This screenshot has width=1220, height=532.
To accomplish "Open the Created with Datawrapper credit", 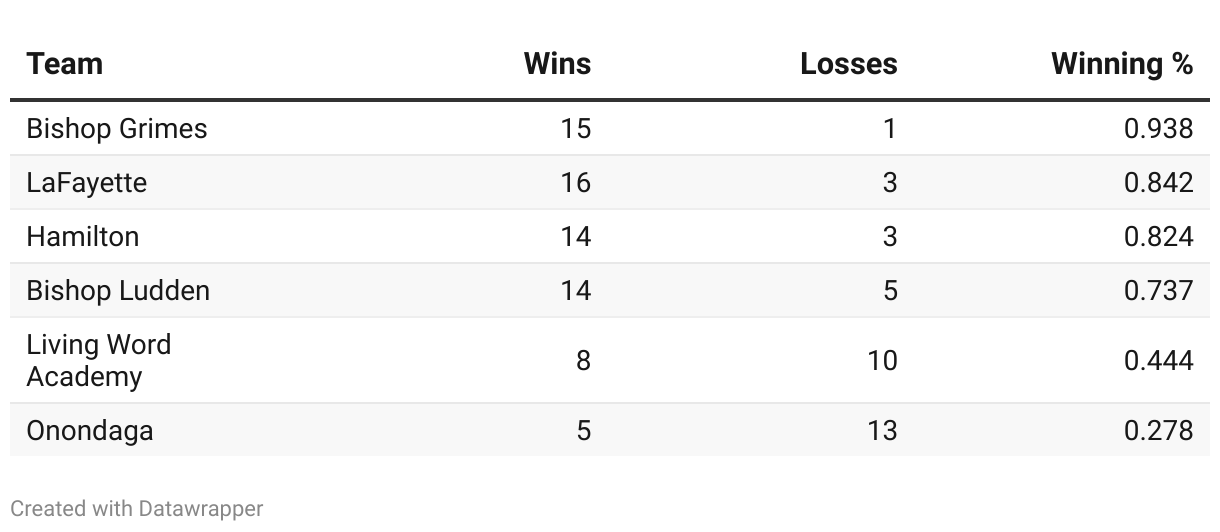I will [x=137, y=509].
